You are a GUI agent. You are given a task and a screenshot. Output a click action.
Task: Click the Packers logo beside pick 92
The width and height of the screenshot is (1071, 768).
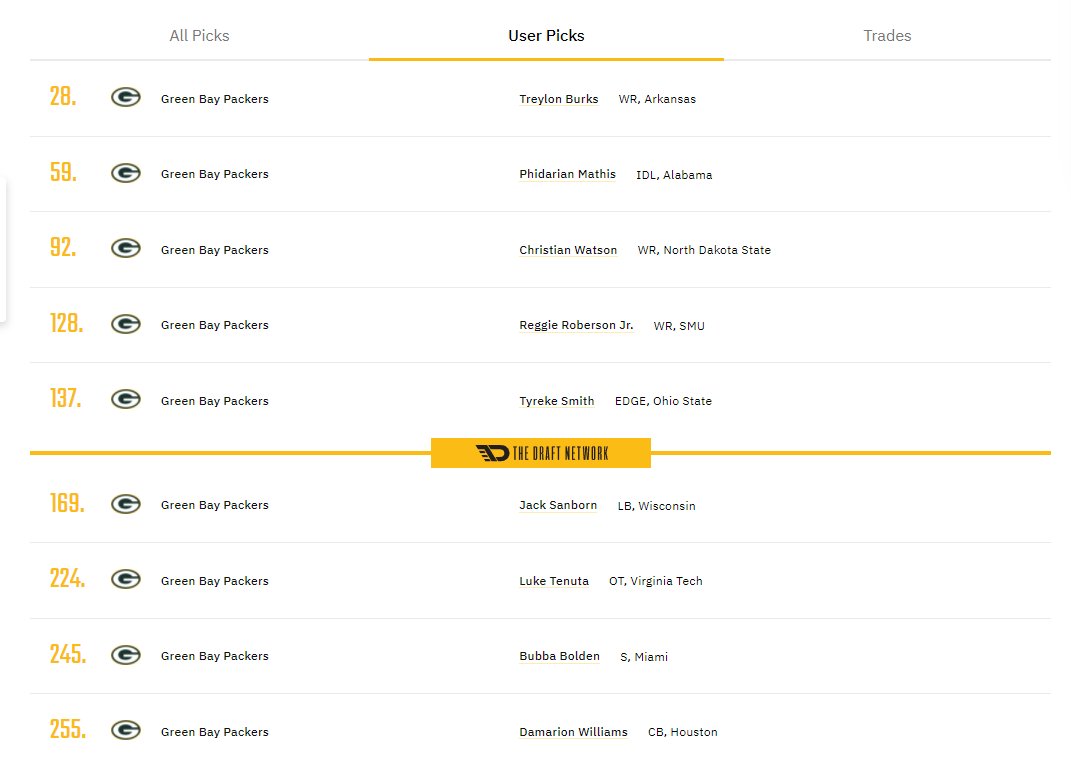(126, 249)
